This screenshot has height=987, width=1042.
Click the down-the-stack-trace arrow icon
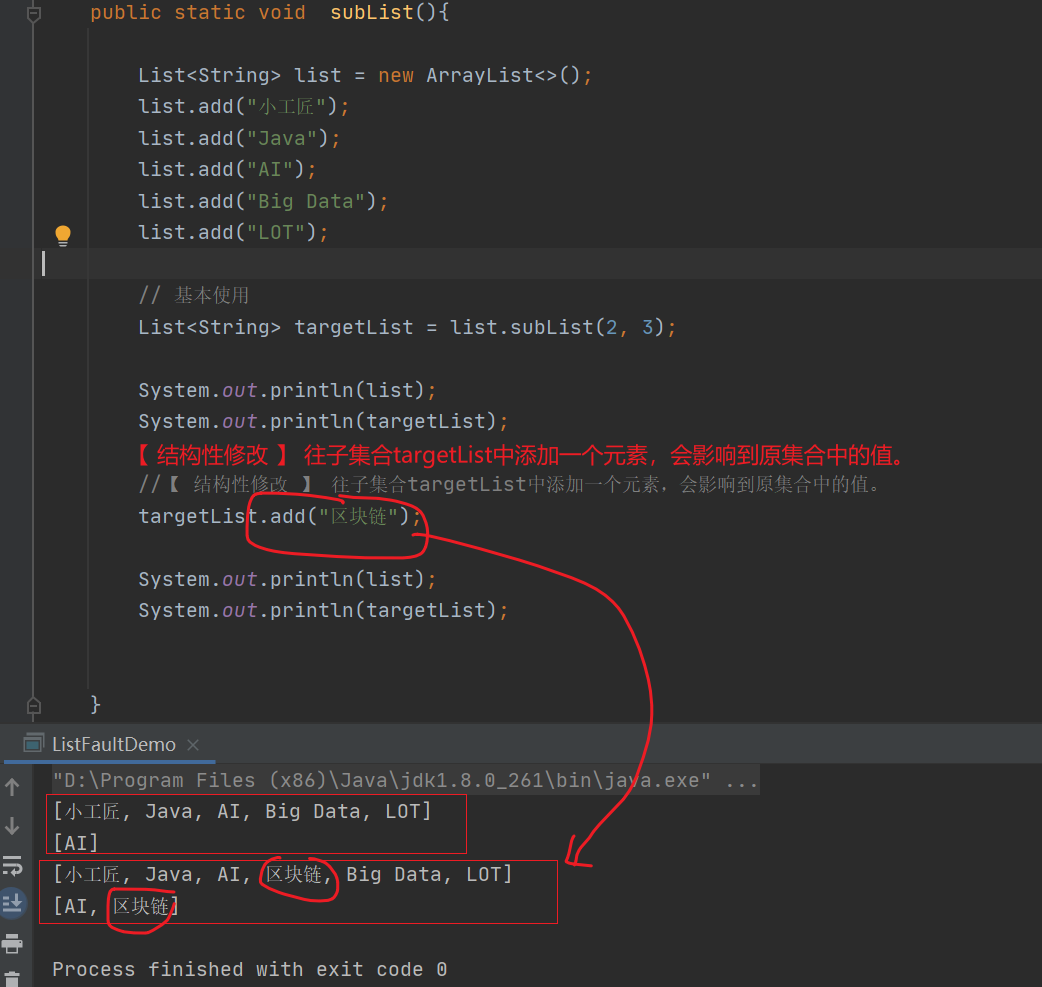(13, 826)
